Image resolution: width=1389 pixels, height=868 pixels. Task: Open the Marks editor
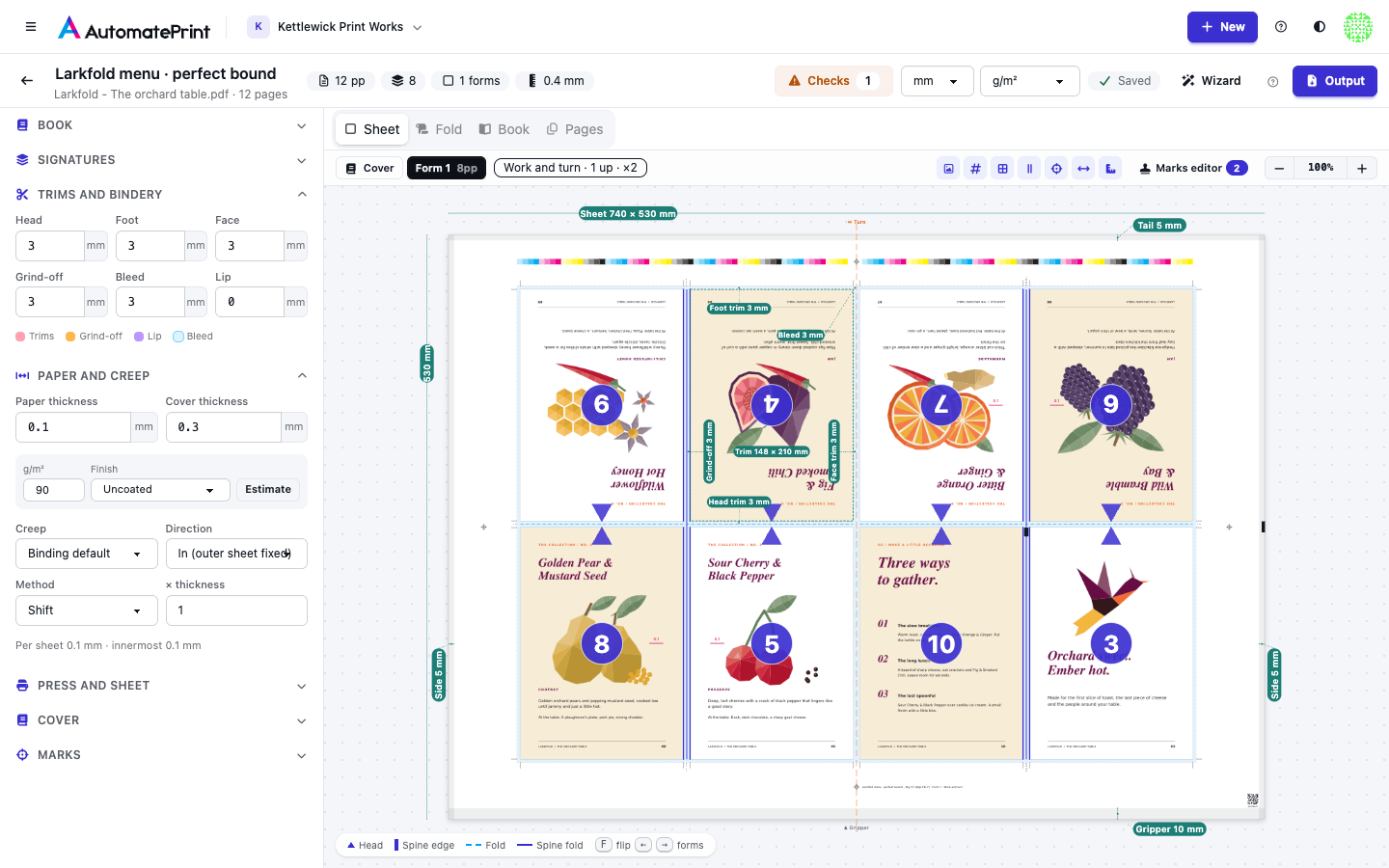pyautogui.click(x=1193, y=169)
